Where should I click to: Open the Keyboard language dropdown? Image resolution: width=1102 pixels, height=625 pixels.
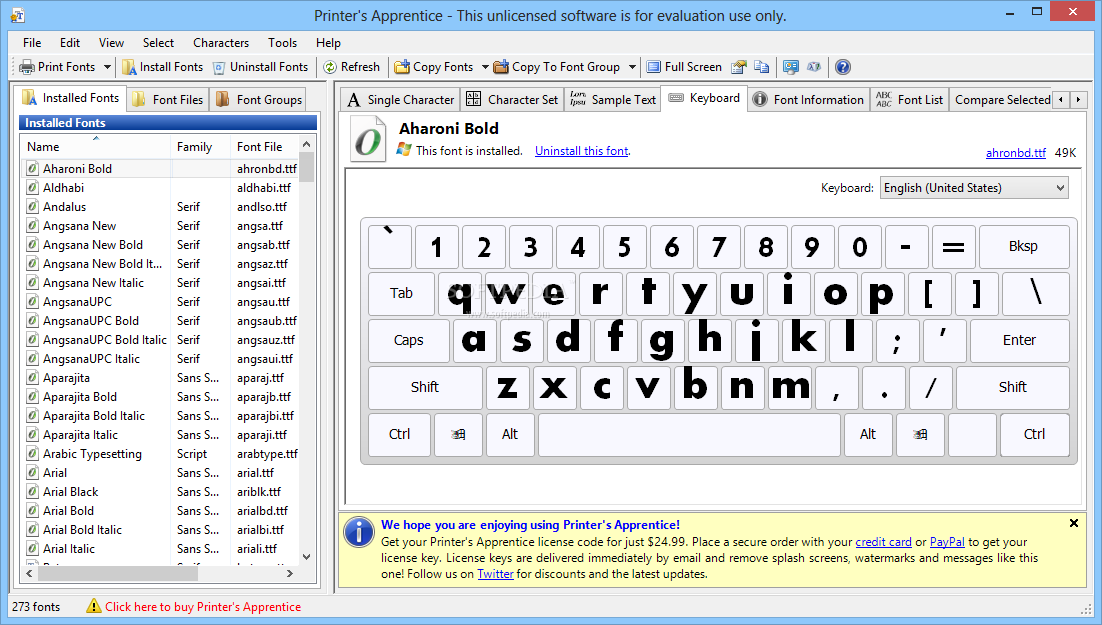[974, 188]
